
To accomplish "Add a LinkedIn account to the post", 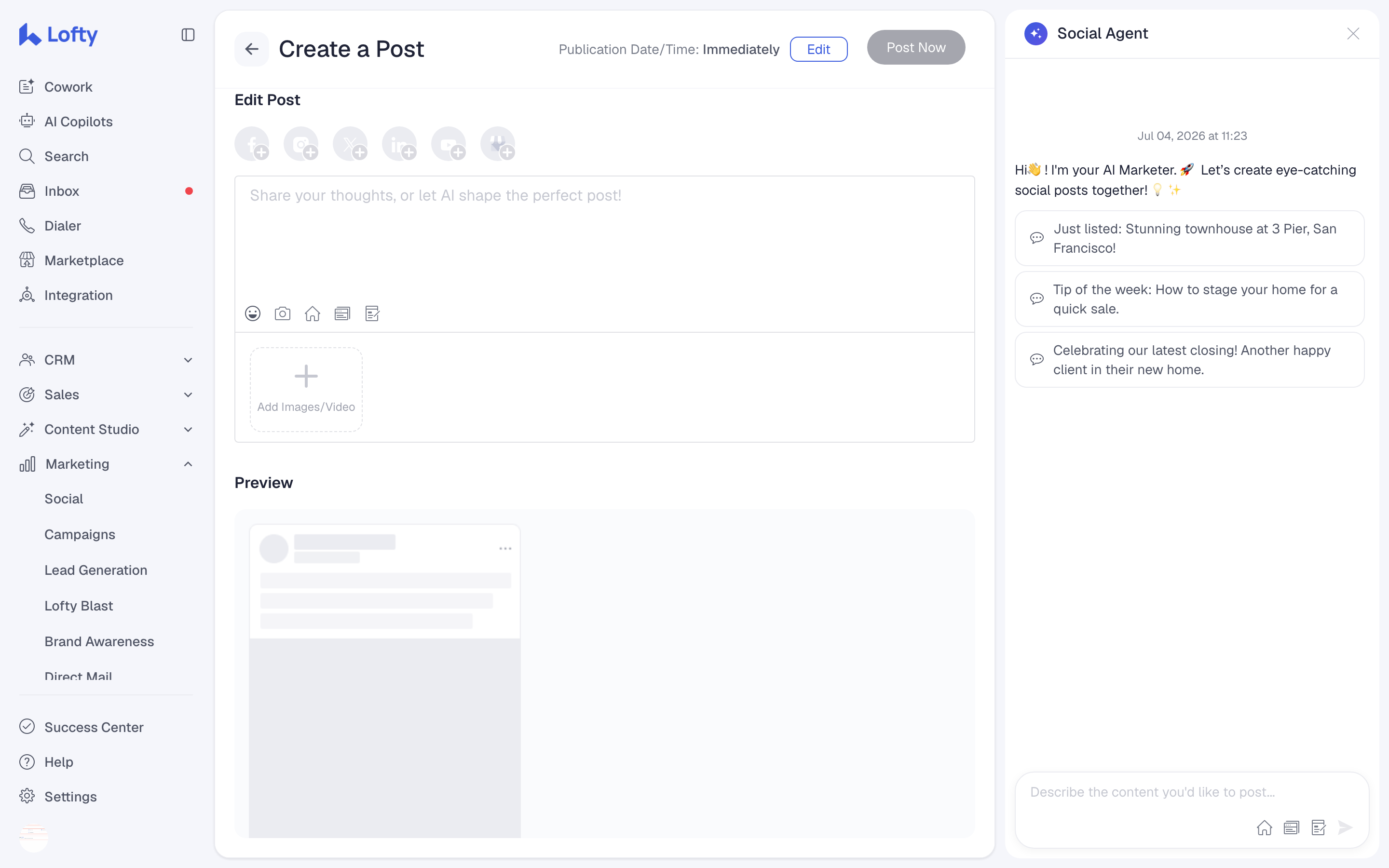I will (x=399, y=144).
